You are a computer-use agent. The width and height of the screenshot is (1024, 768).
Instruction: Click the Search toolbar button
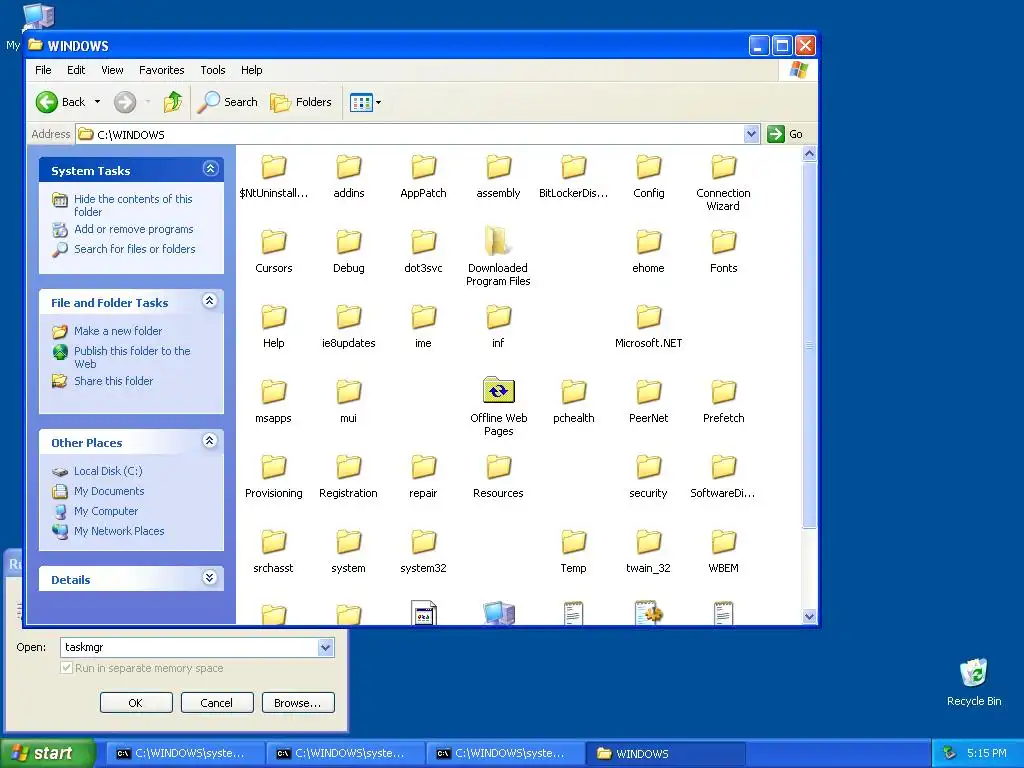point(228,102)
